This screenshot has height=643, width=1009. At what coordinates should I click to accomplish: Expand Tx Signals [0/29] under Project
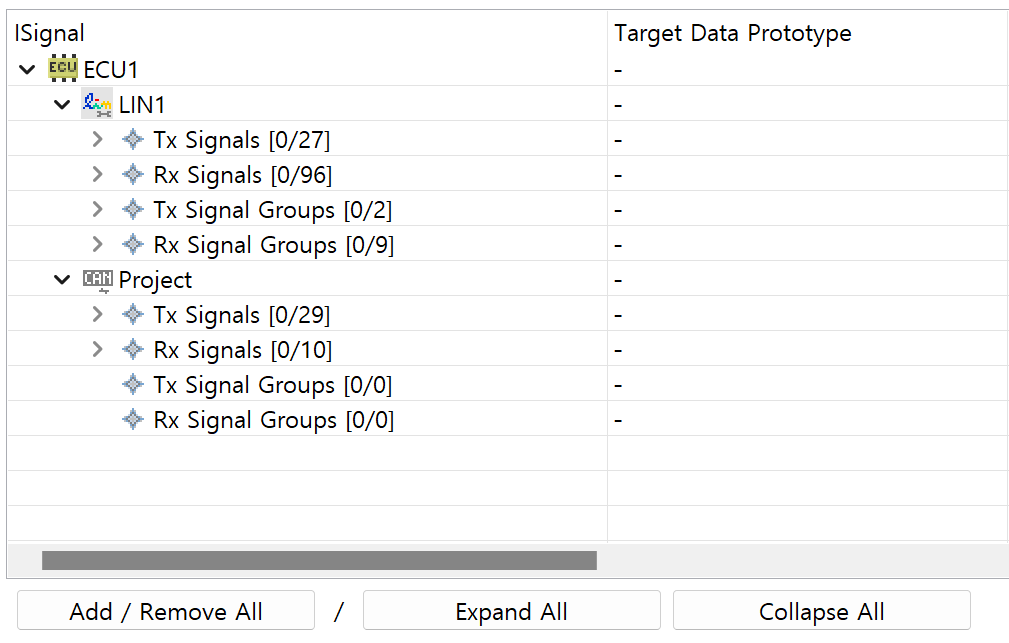pyautogui.click(x=97, y=314)
